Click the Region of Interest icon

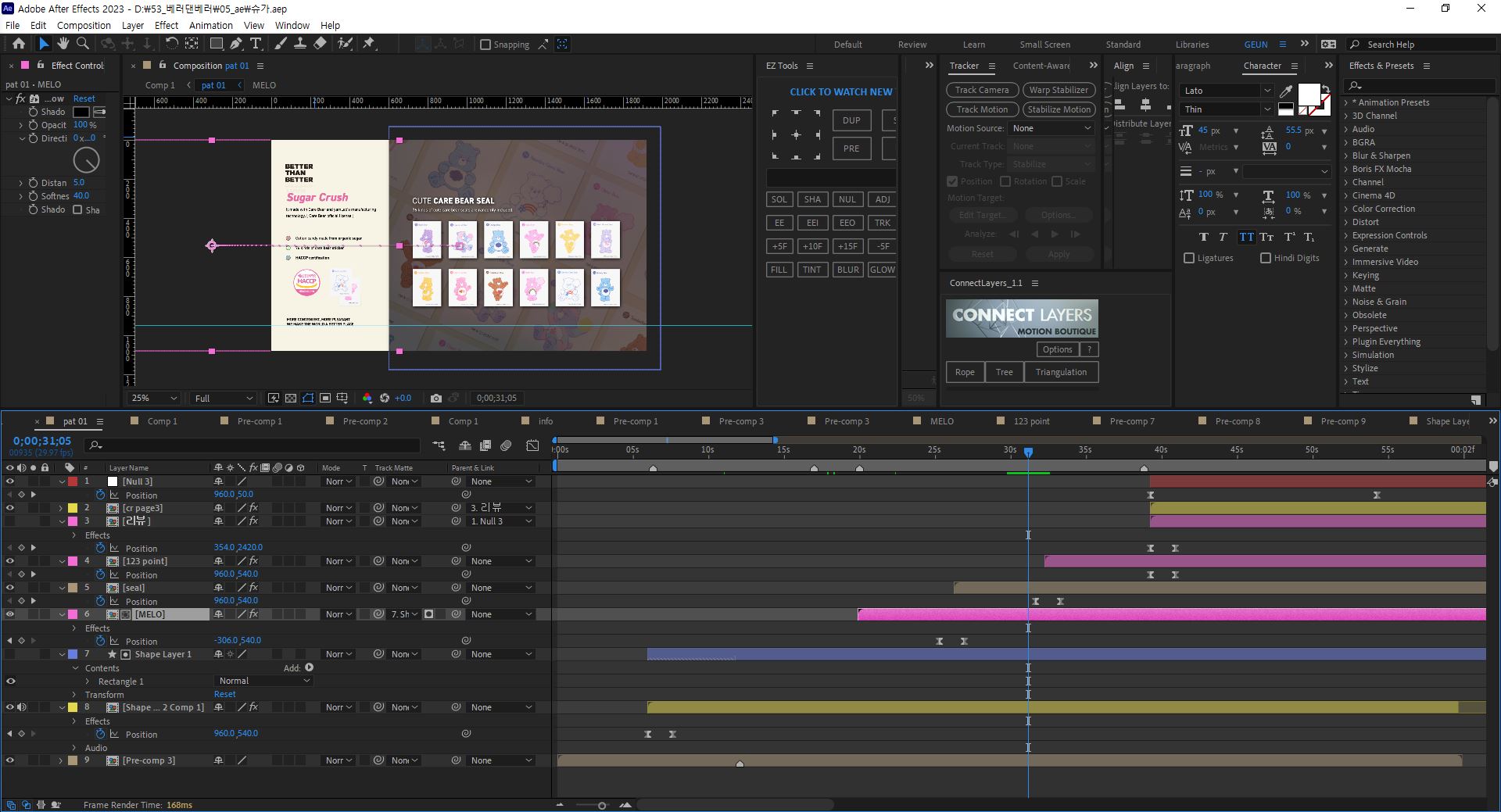click(x=325, y=398)
